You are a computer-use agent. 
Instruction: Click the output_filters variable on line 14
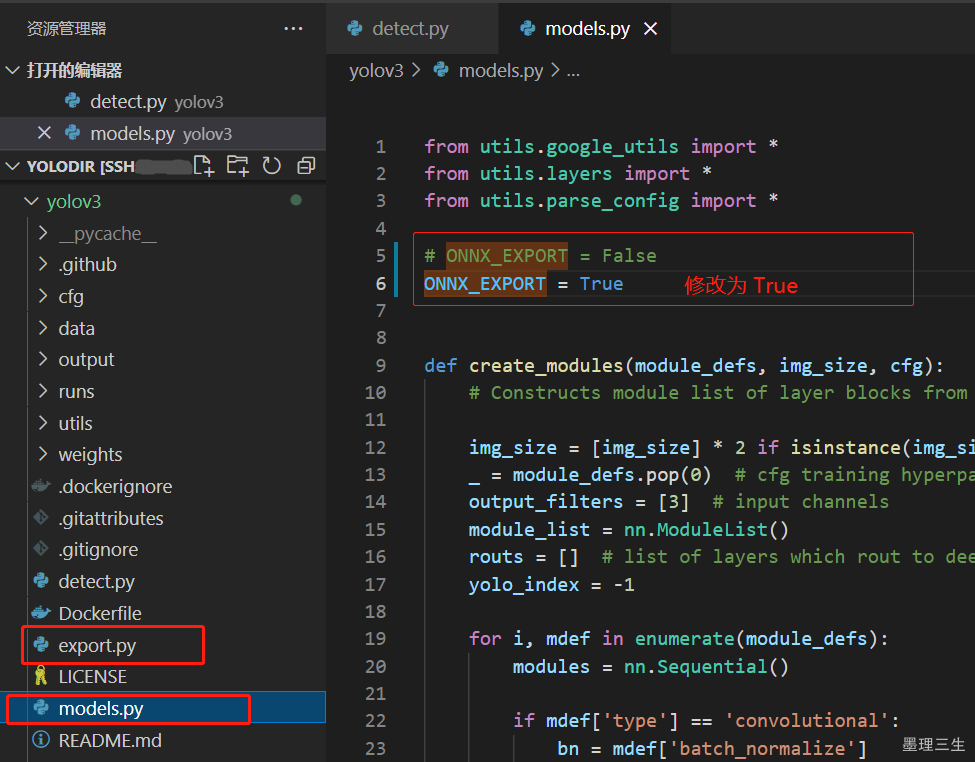(x=546, y=502)
